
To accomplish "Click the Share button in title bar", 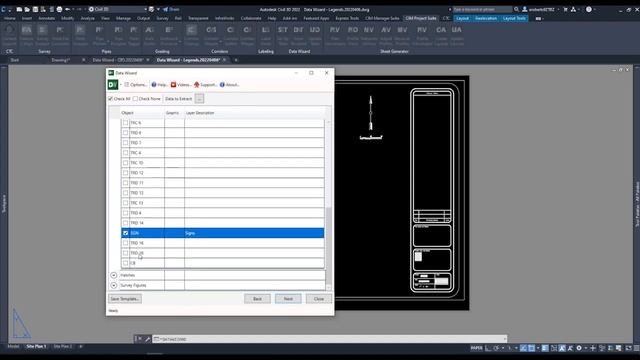I will coord(171,9).
